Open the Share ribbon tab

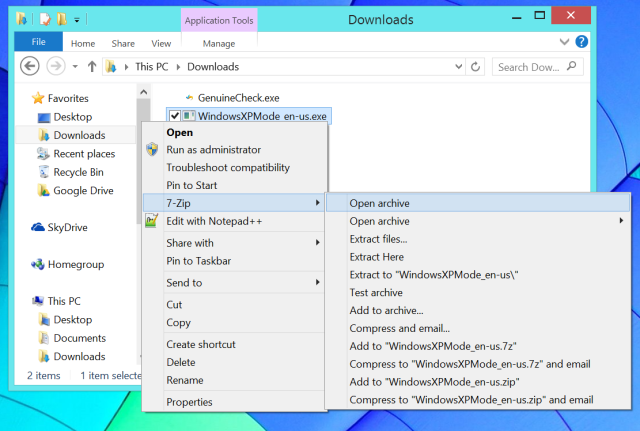[x=123, y=43]
